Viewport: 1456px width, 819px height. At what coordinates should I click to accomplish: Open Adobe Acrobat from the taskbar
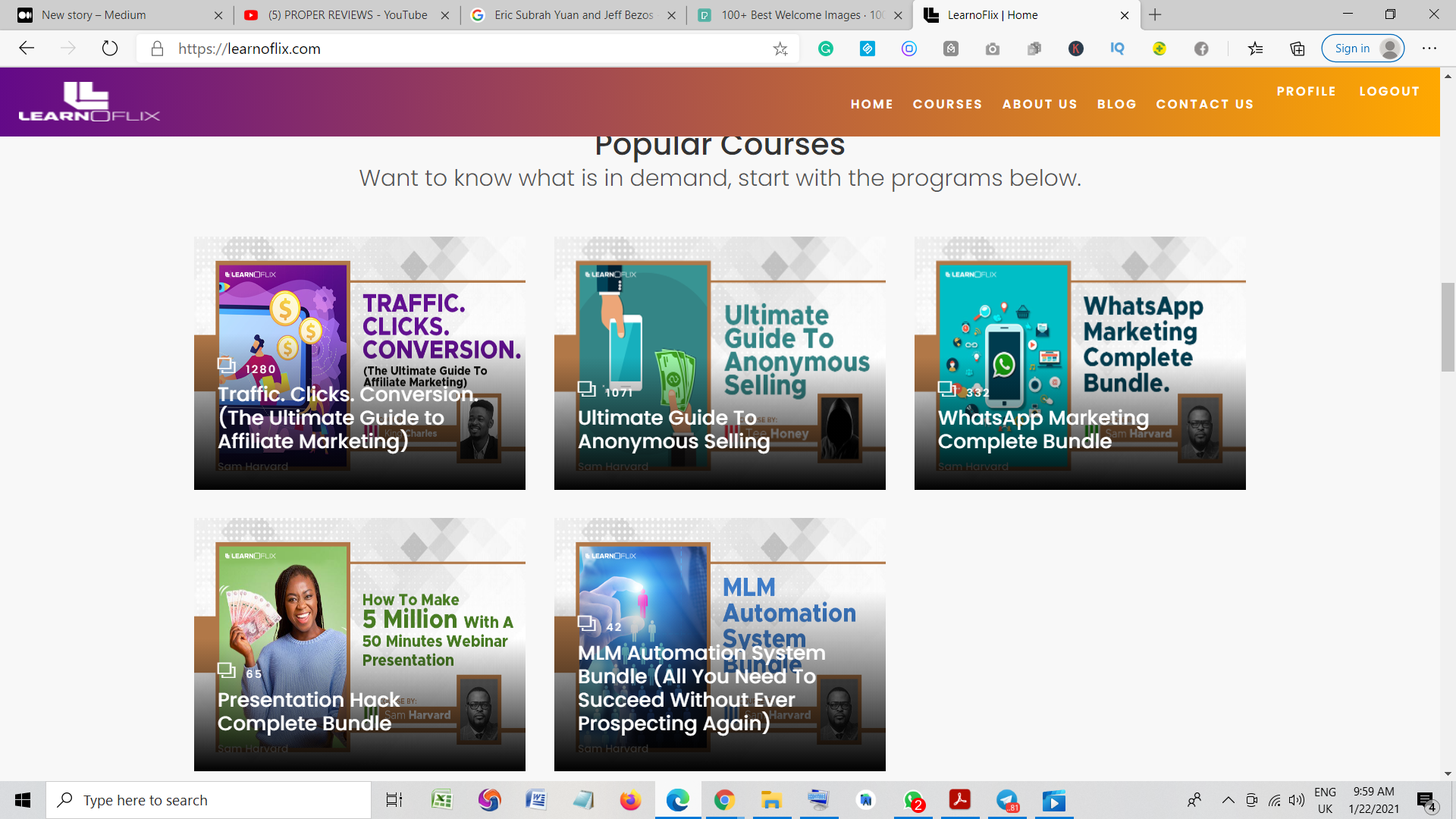pos(960,800)
